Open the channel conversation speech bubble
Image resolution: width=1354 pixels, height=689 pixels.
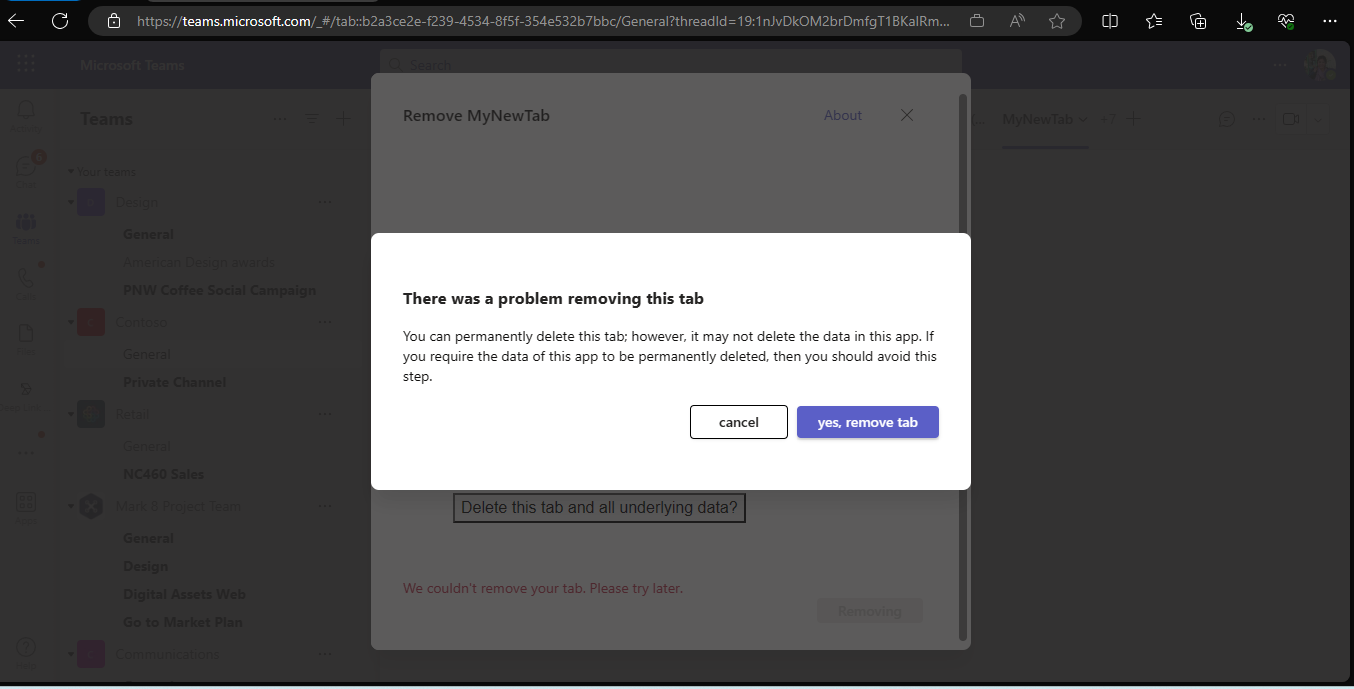(x=1226, y=118)
